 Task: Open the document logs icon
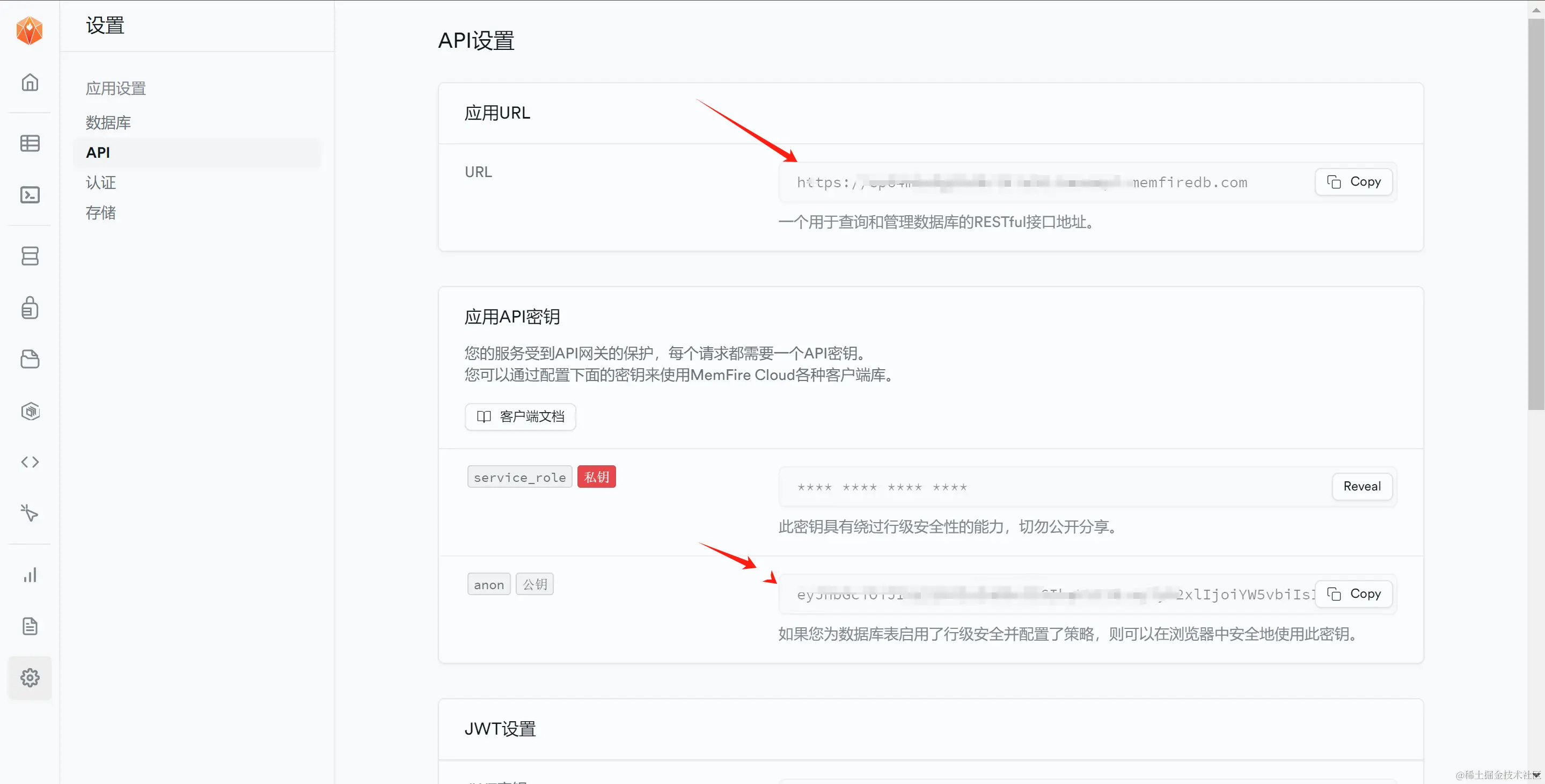[x=30, y=626]
